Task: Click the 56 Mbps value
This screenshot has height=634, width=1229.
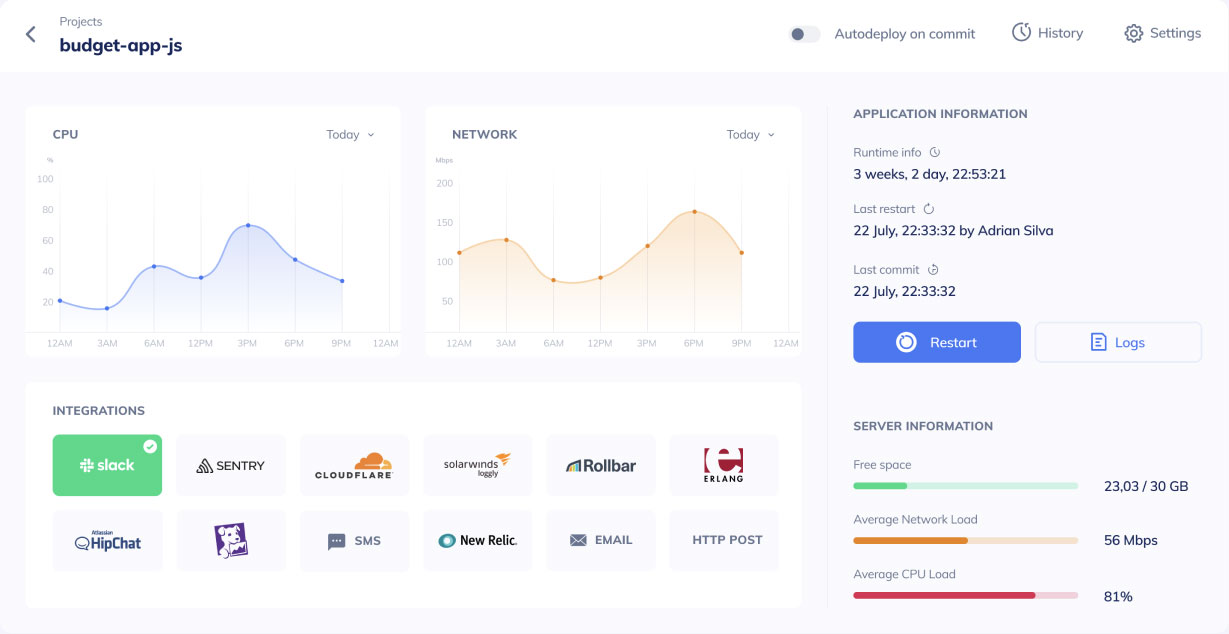Action: click(1130, 540)
